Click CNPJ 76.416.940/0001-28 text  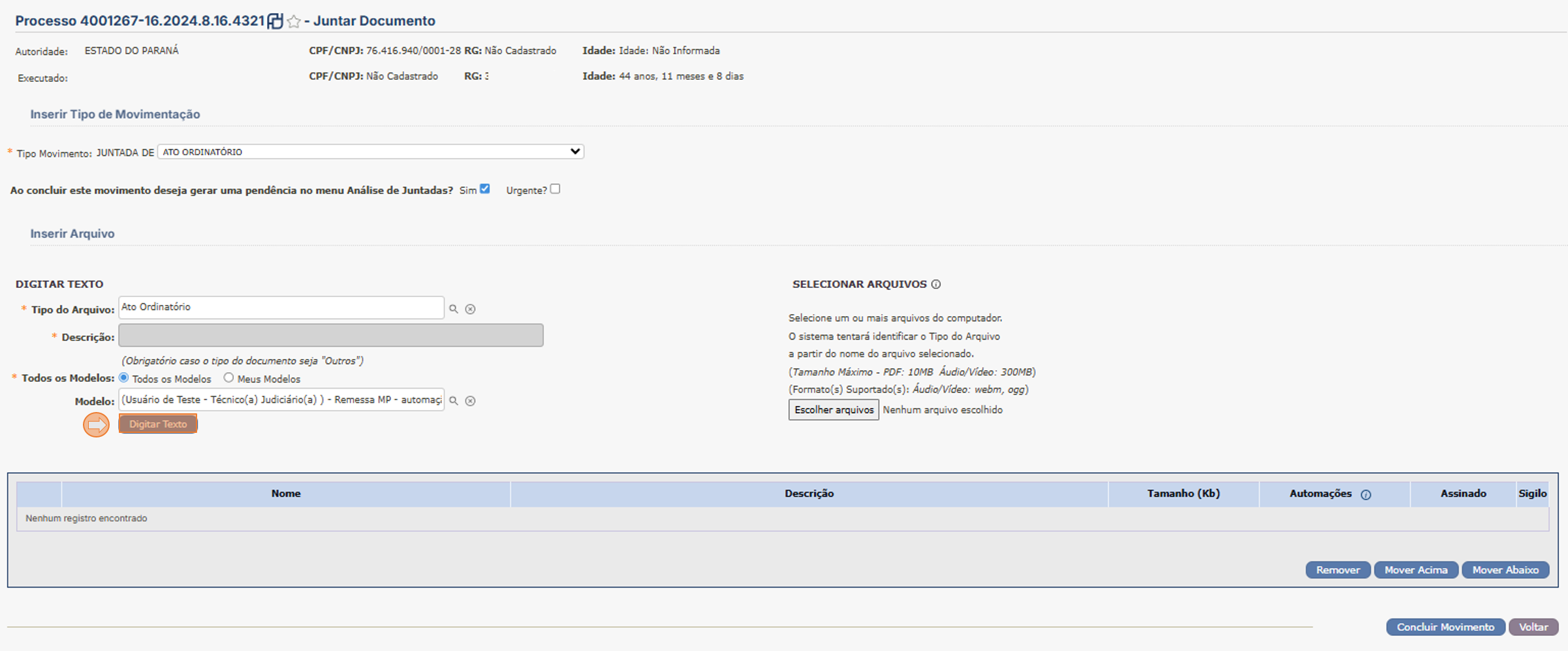click(x=413, y=50)
